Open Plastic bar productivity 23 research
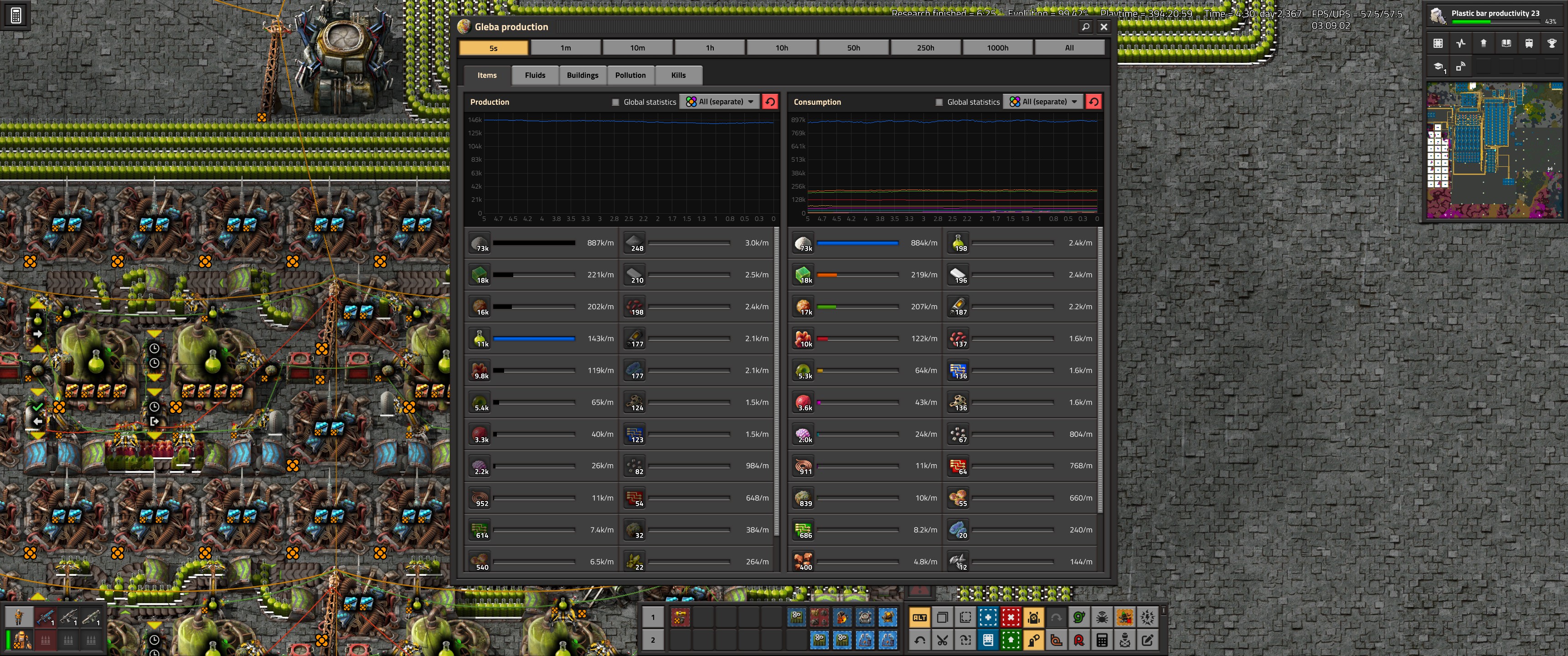The height and width of the screenshot is (656, 1568). pyautogui.click(x=1495, y=16)
